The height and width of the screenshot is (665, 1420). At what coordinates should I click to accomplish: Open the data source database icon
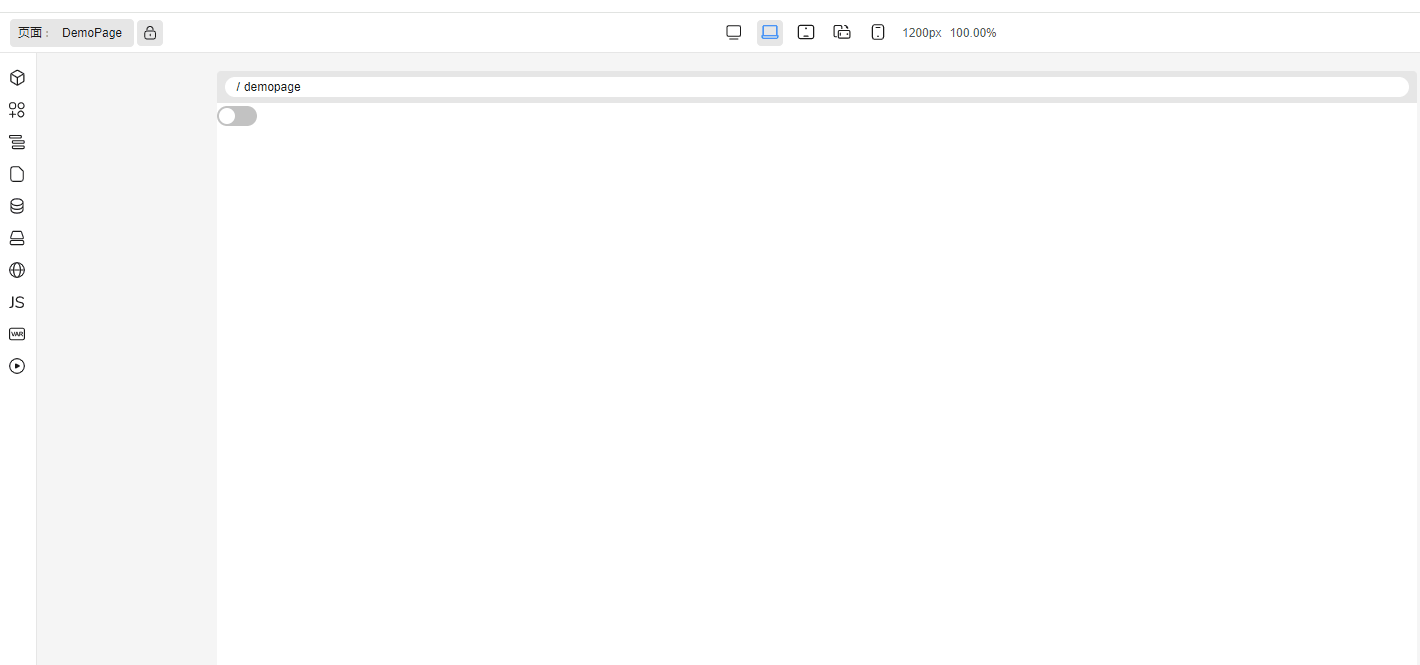[17, 206]
